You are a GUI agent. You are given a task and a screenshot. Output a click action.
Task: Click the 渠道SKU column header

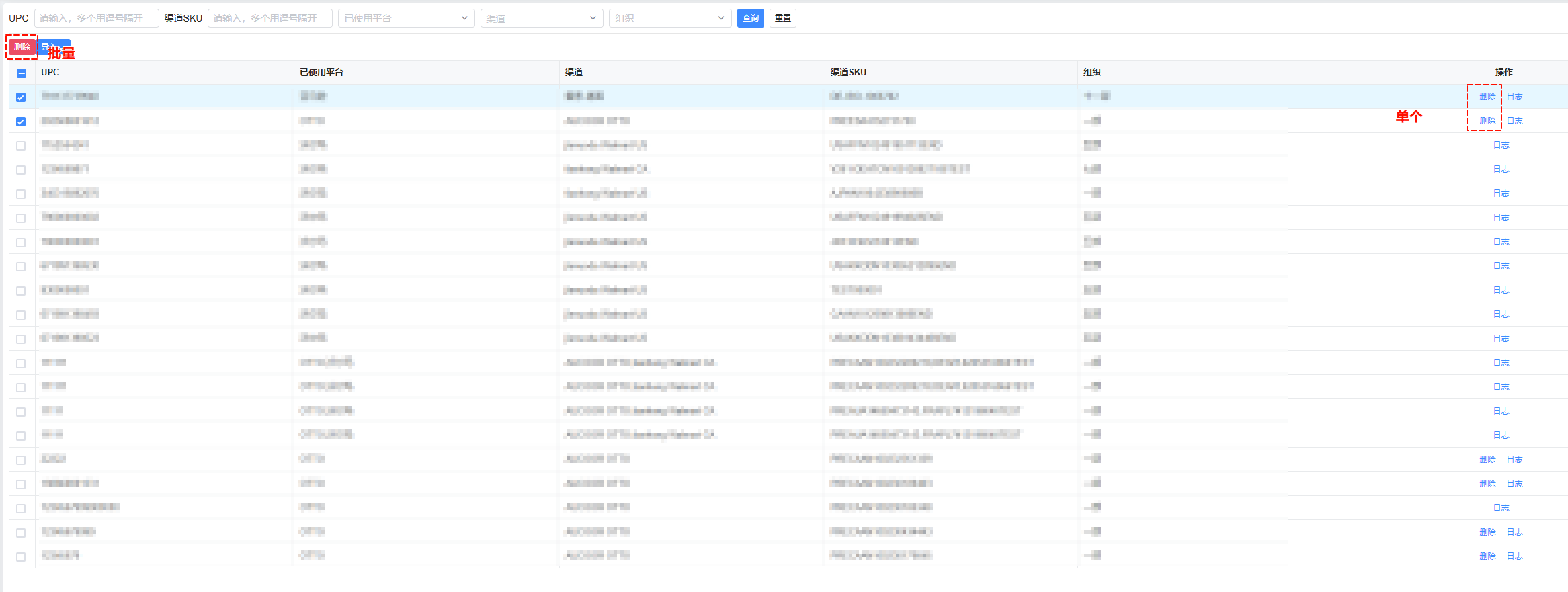pyautogui.click(x=848, y=72)
